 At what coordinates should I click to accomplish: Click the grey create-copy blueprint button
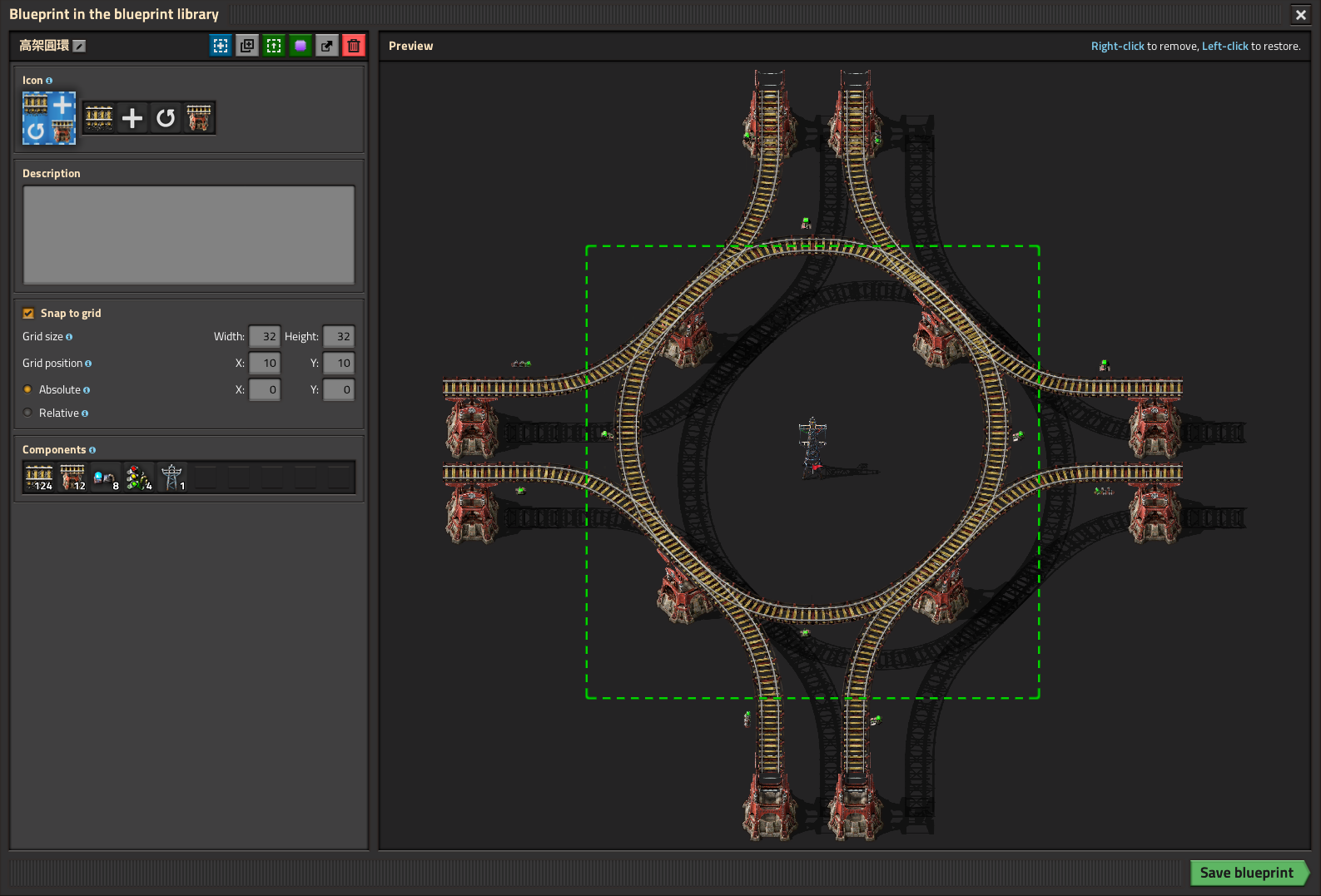point(247,46)
